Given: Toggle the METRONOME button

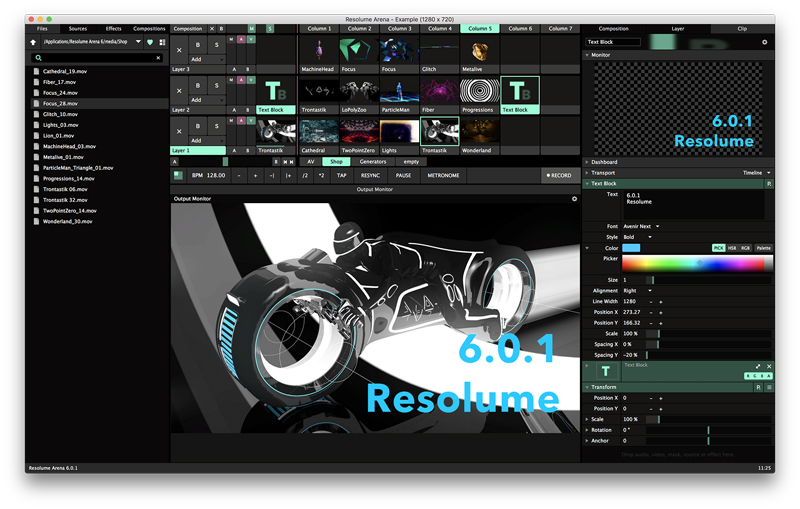Looking at the screenshot, I should coord(443,175).
